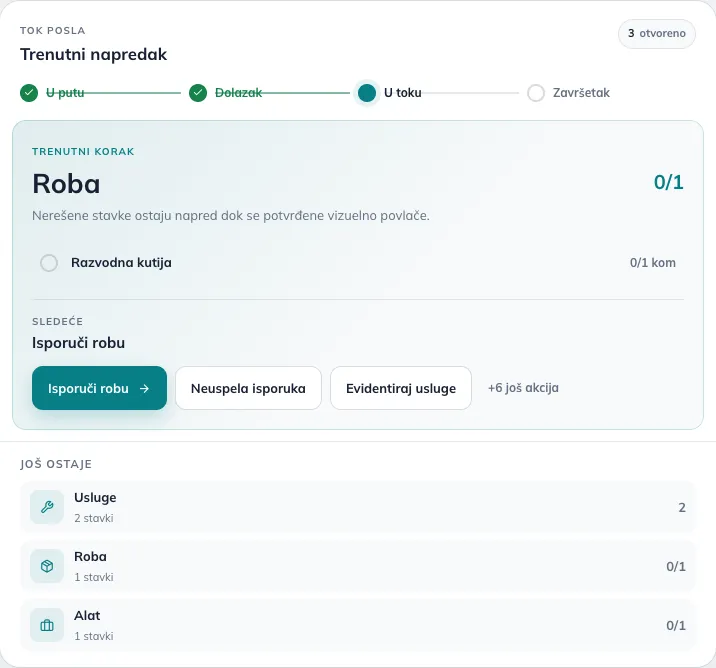Select the Dolazak step label

(x=238, y=93)
